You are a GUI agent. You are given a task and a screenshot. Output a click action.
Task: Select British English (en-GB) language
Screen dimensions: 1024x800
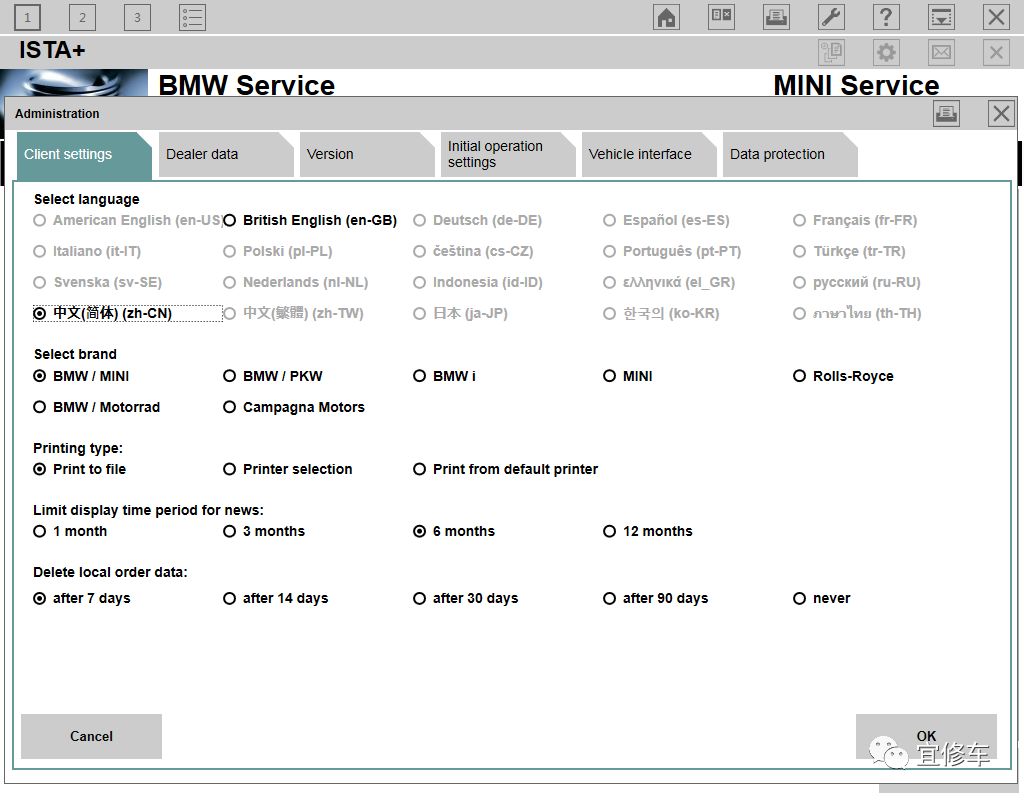tap(310, 220)
